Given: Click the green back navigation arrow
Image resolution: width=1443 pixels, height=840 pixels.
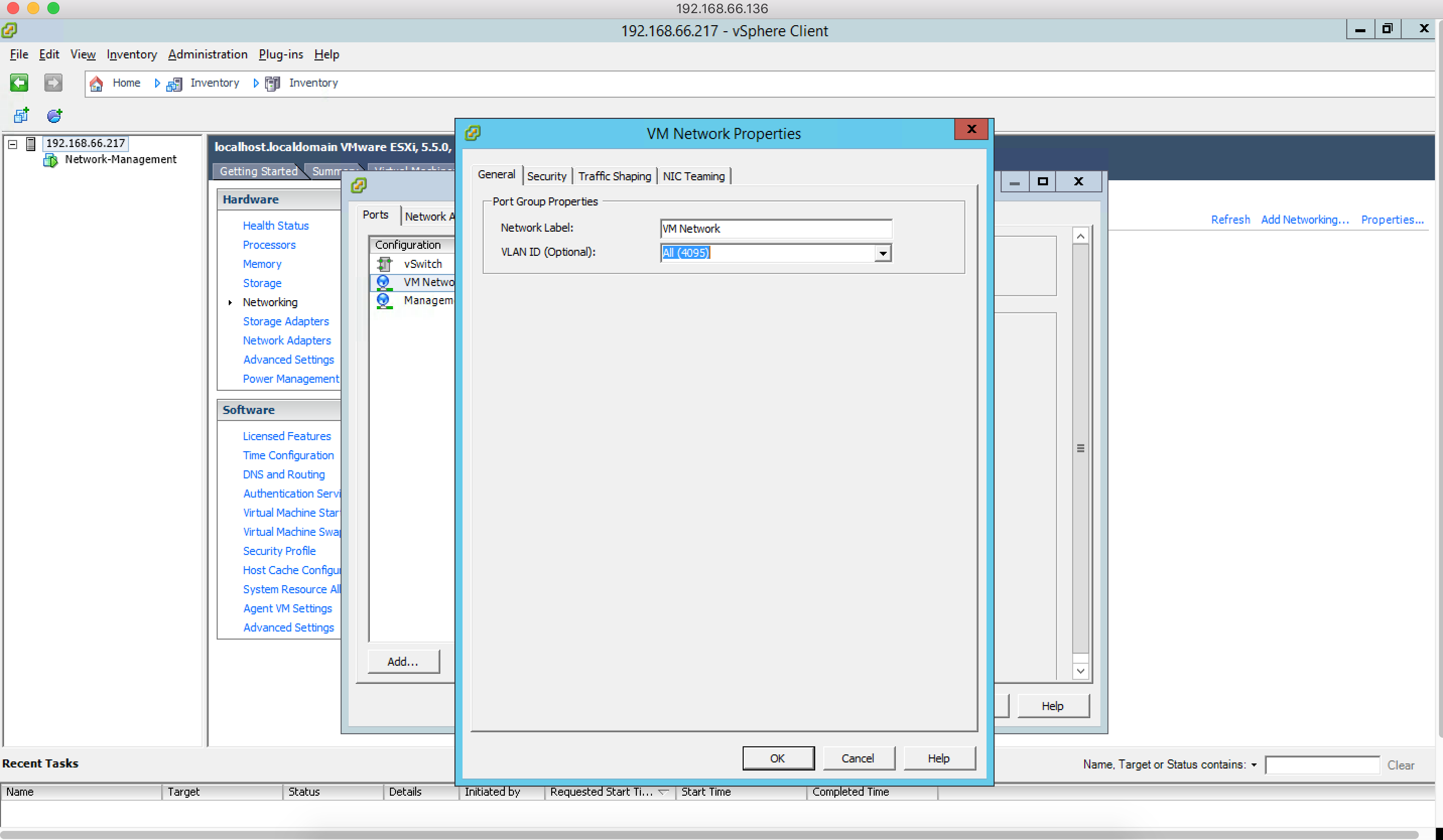Looking at the screenshot, I should 19,83.
